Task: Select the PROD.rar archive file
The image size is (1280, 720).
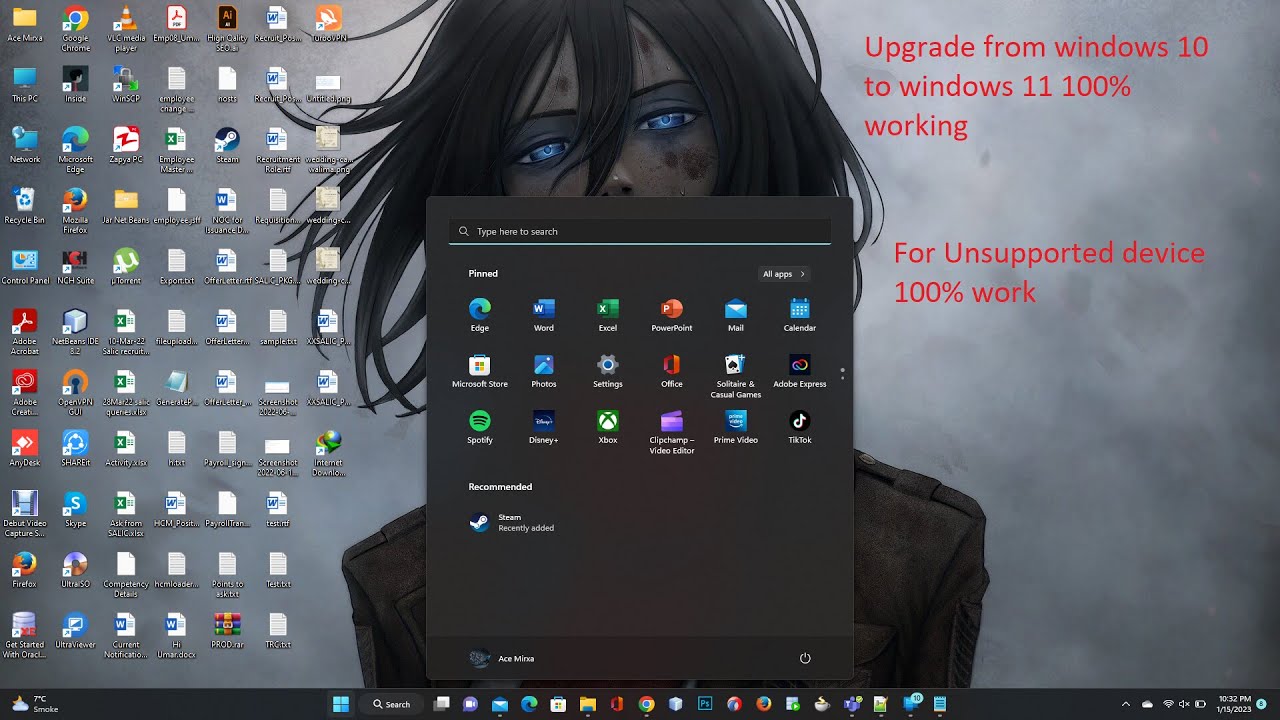Action: (227, 631)
